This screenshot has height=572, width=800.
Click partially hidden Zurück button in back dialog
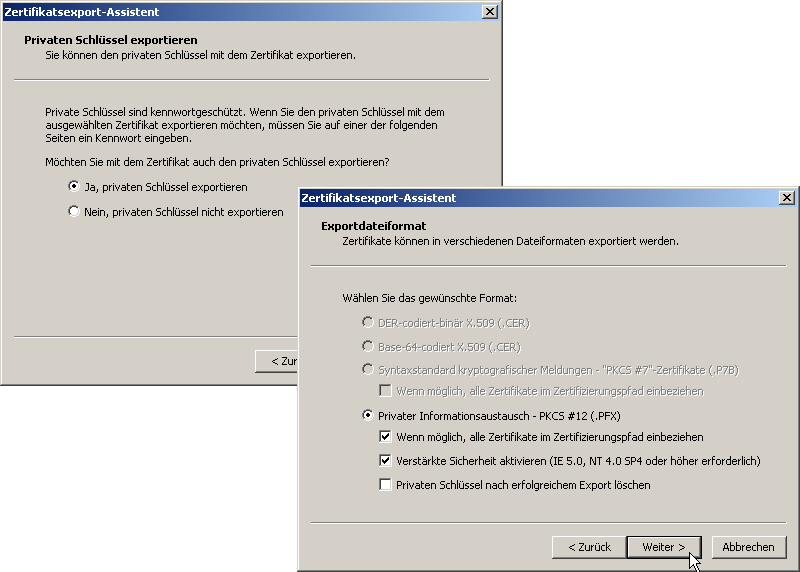pos(278,361)
